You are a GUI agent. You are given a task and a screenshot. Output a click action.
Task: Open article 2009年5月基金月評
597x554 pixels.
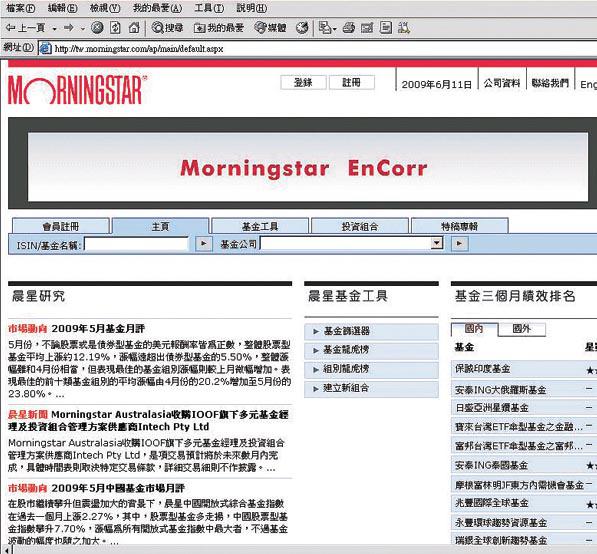pyautogui.click(x=98, y=329)
